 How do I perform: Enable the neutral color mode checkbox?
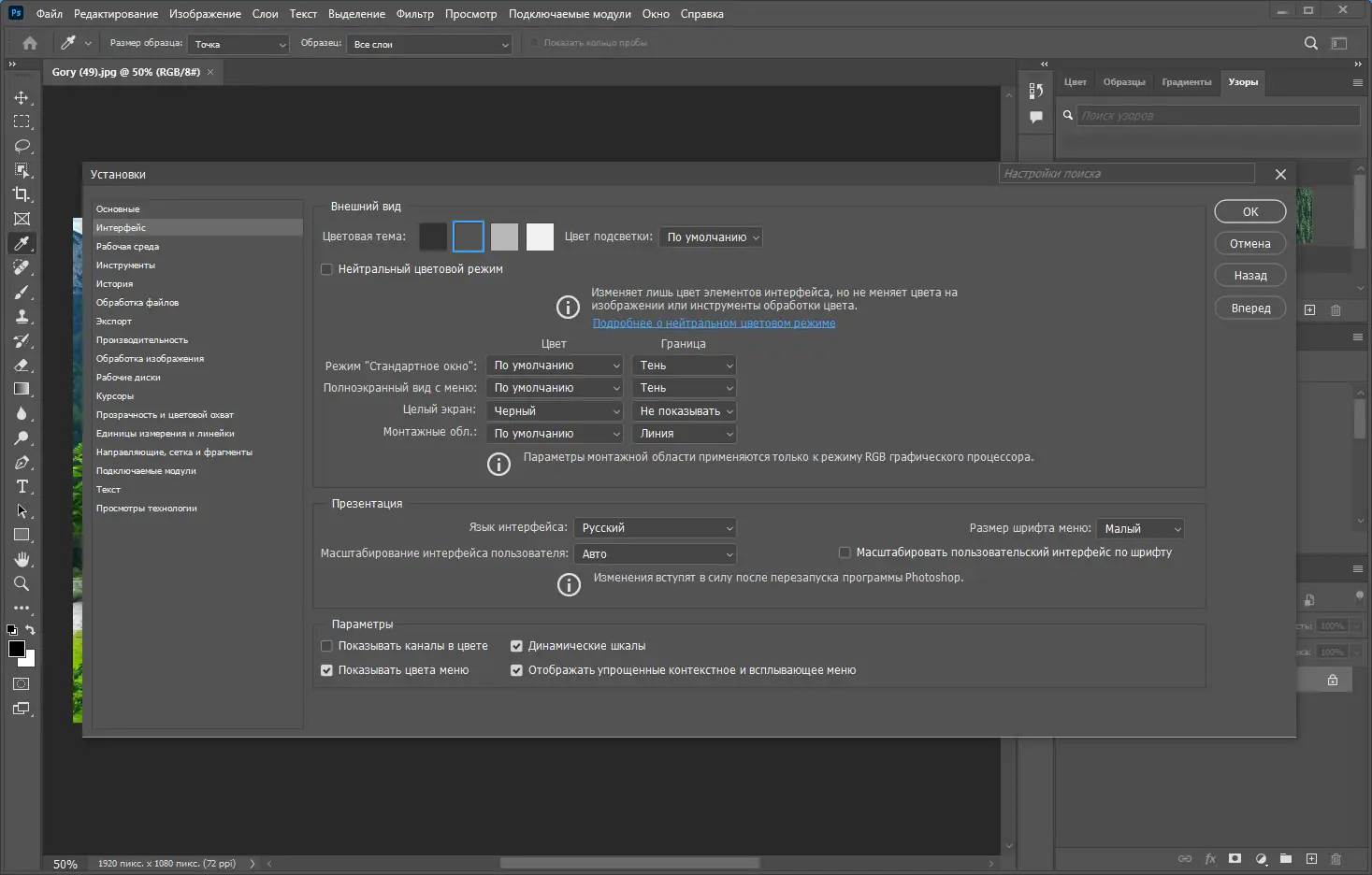326,269
